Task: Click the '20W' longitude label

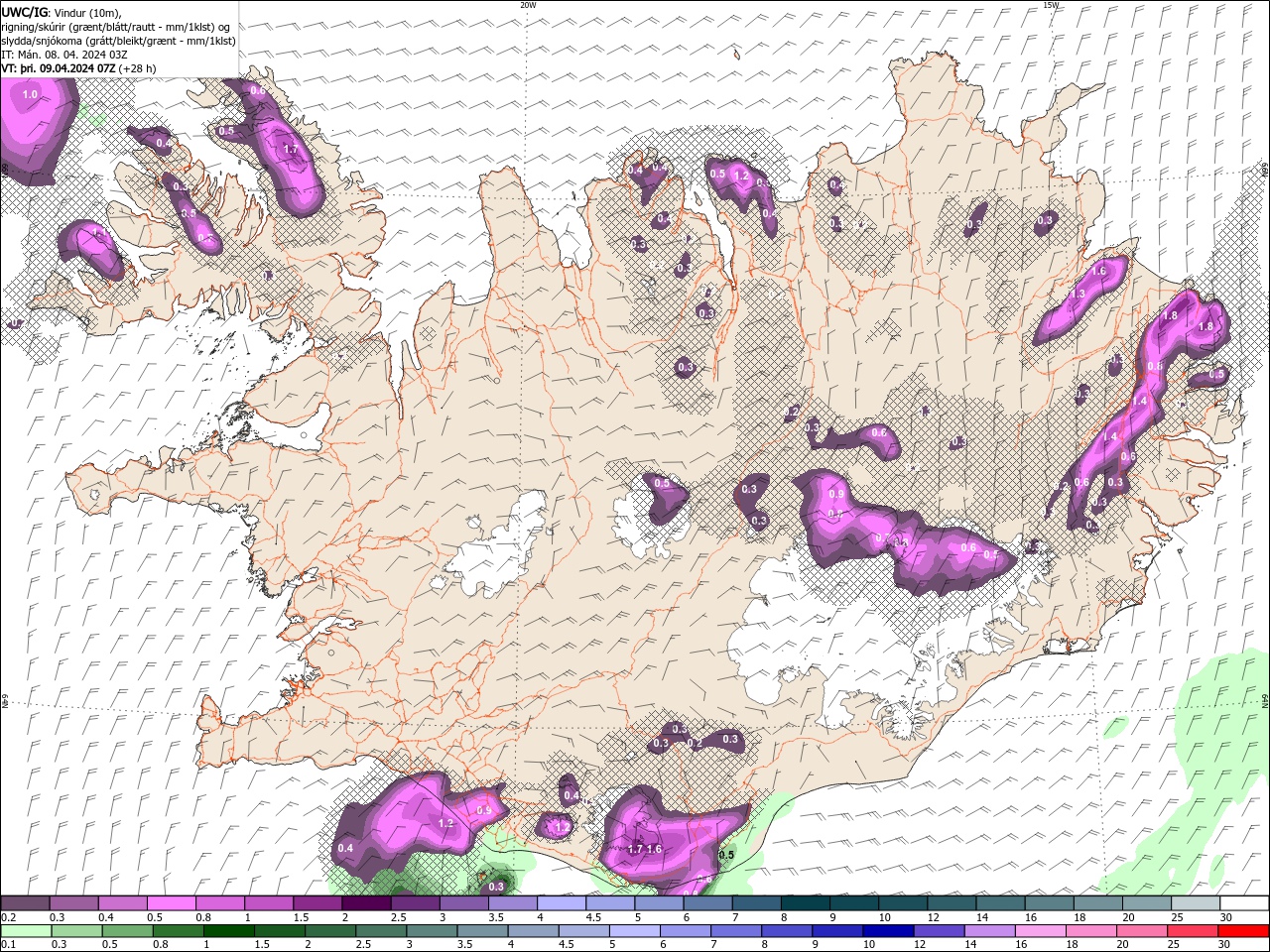Action: (x=528, y=5)
